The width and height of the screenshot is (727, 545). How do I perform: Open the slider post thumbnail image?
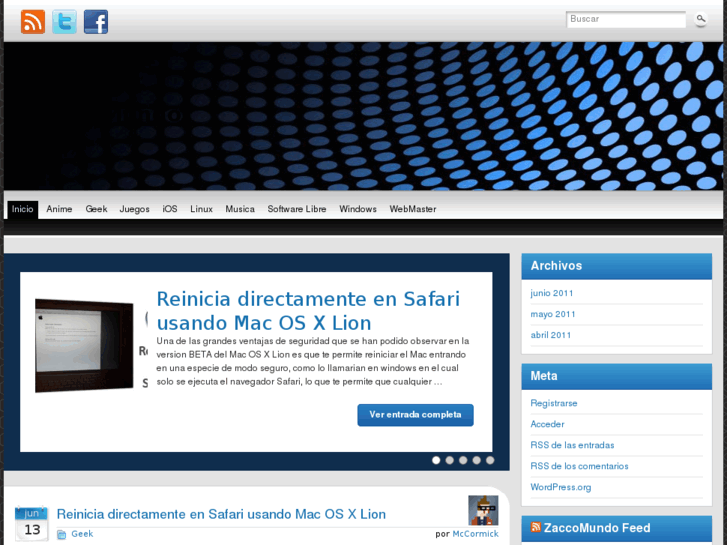pyautogui.click(x=84, y=346)
